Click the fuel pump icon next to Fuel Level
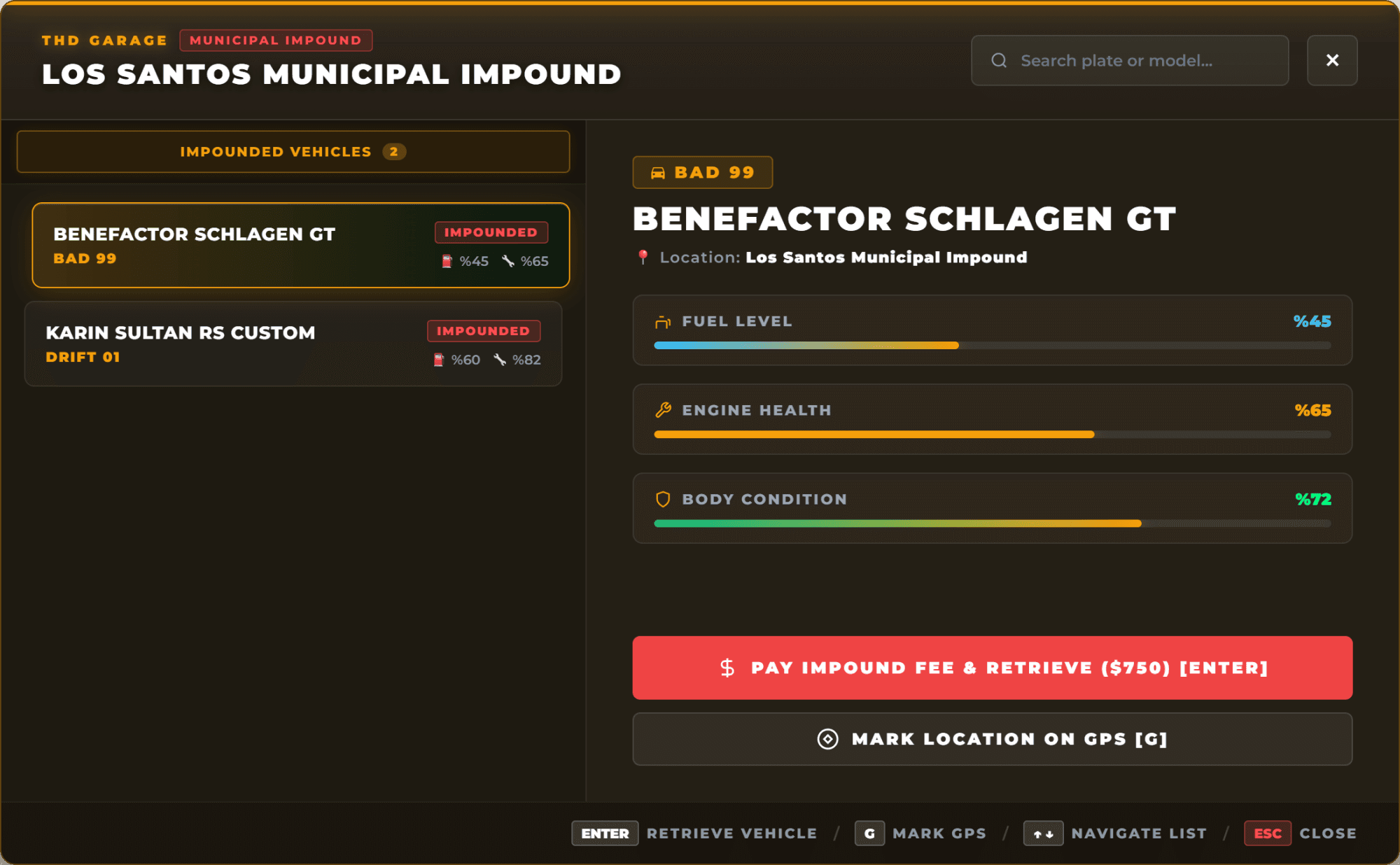 663,322
